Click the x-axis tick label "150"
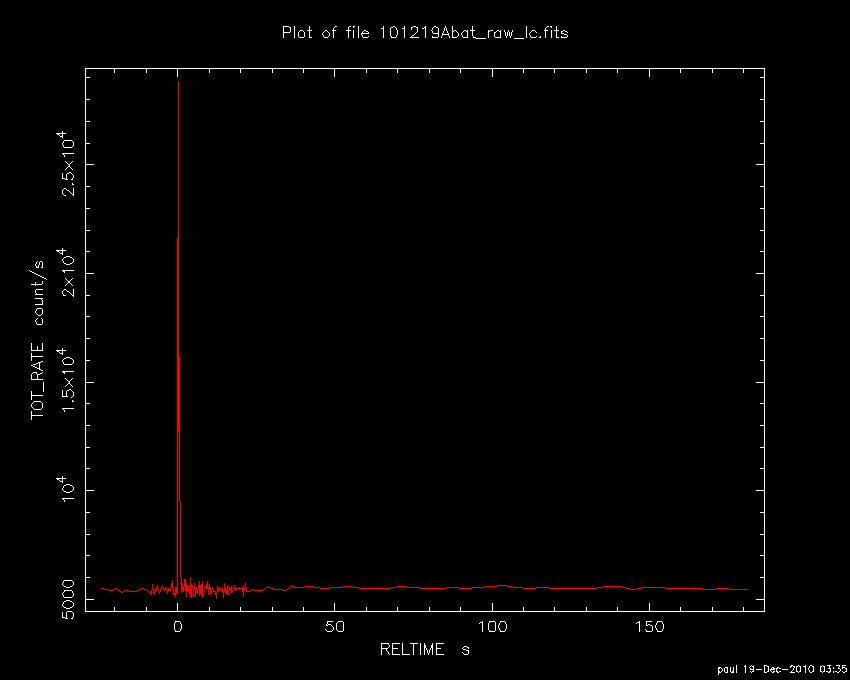The width and height of the screenshot is (850, 680). 649,627
